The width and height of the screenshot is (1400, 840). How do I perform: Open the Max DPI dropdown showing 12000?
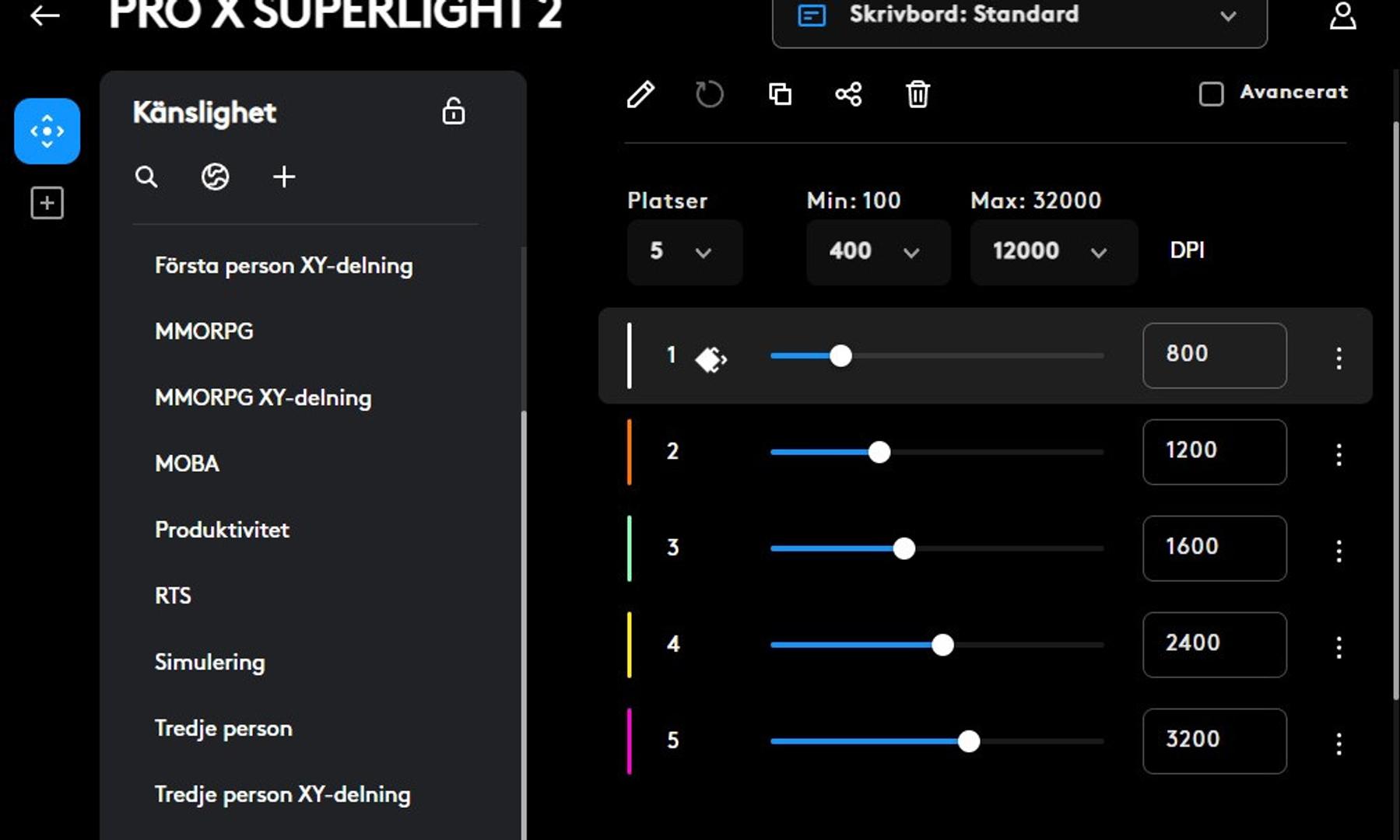[1054, 251]
